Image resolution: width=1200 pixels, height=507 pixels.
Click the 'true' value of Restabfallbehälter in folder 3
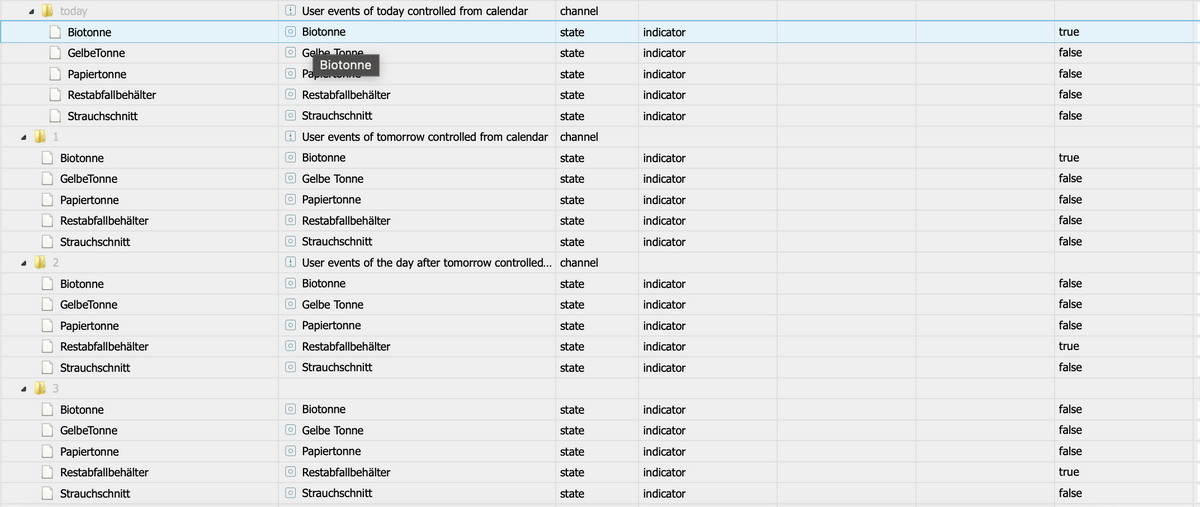[x=1068, y=472]
